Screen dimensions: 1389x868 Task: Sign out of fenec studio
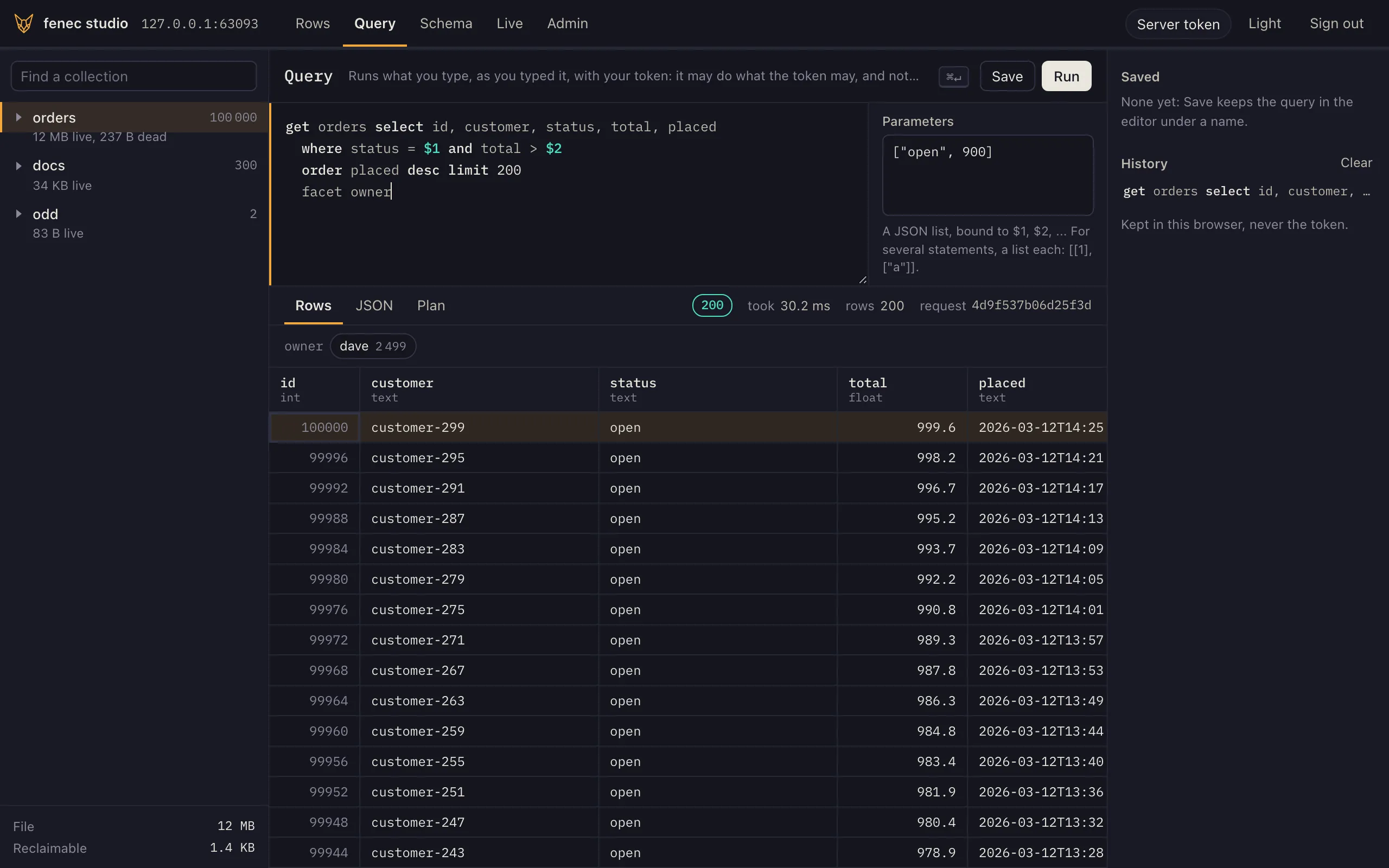coord(1336,23)
